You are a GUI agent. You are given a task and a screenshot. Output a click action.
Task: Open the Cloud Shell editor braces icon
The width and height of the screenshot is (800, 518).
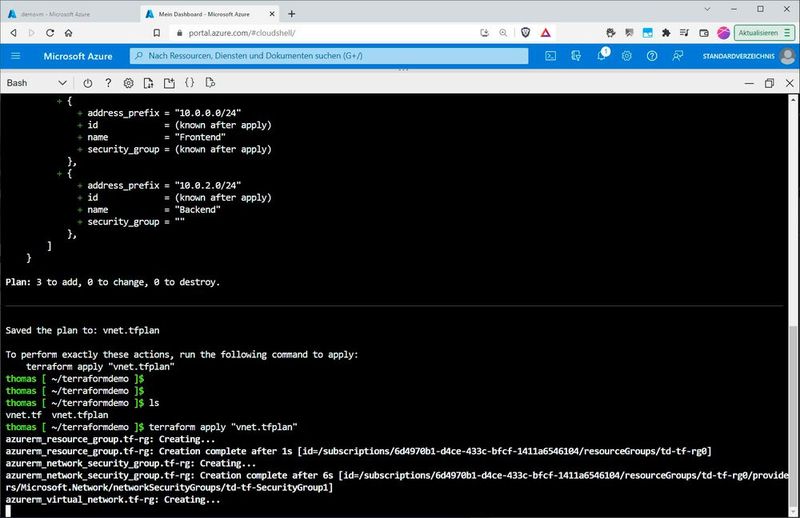pyautogui.click(x=189, y=82)
